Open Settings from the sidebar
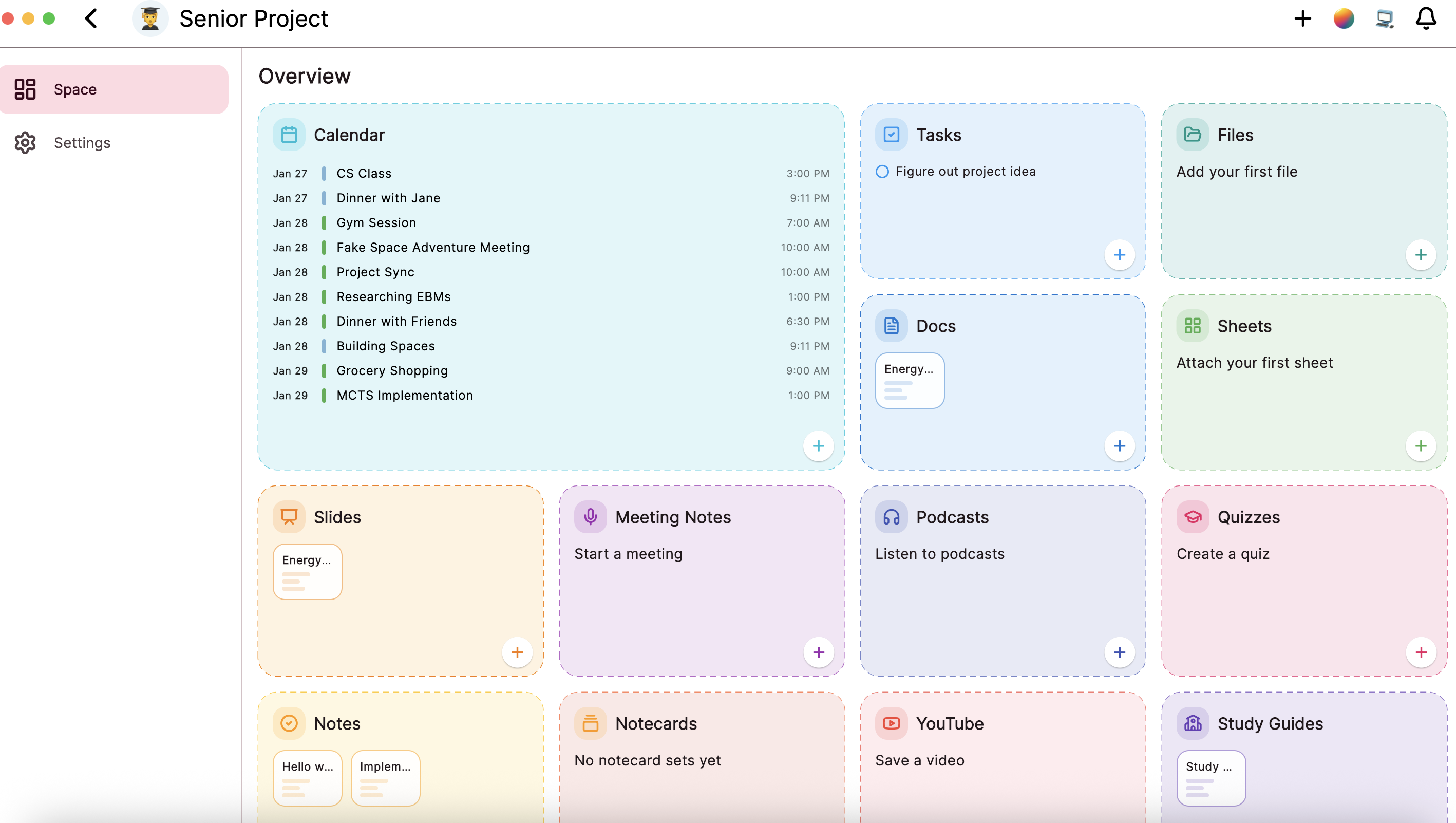This screenshot has height=823, width=1456. (81, 142)
